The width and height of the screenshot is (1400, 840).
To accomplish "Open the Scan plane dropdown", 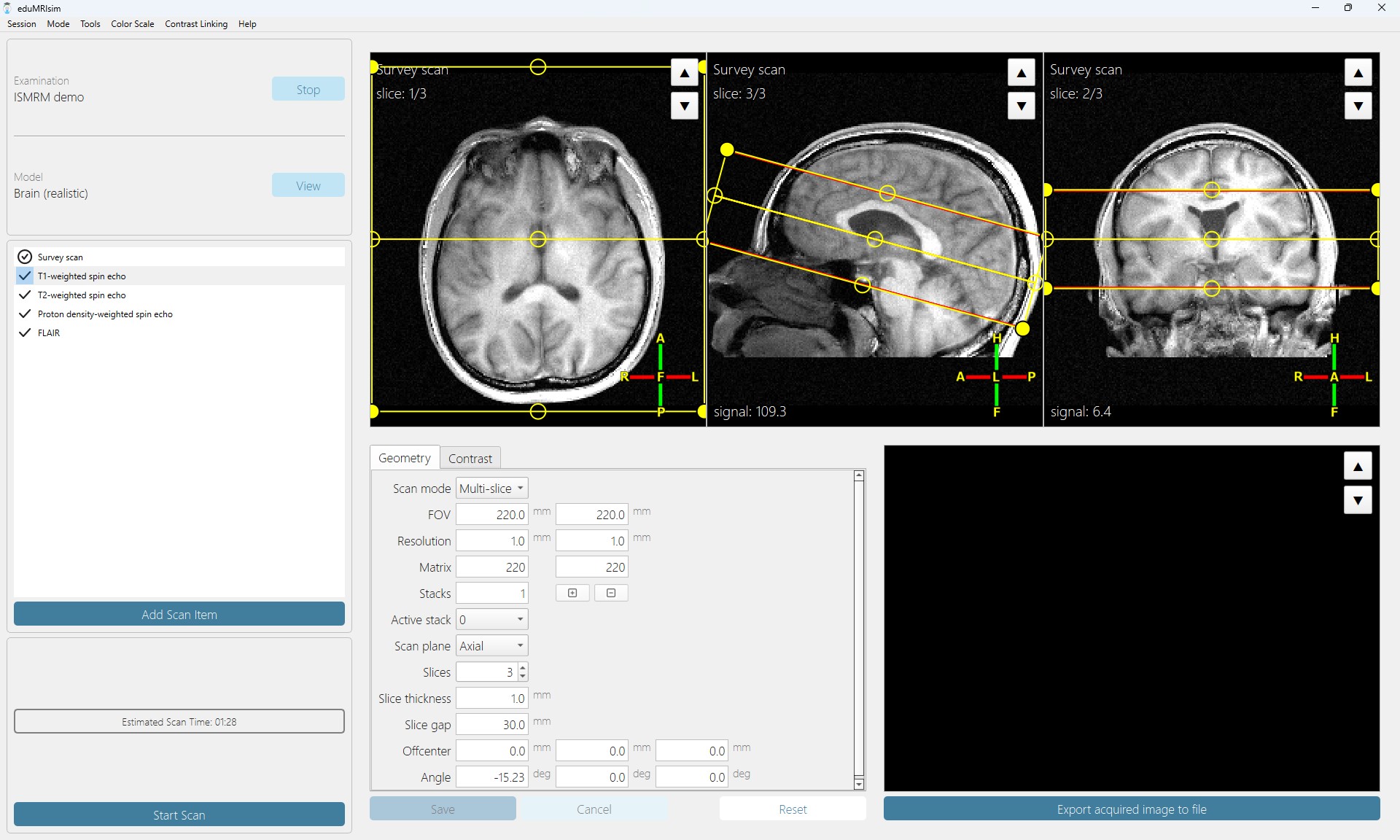I will pos(492,646).
